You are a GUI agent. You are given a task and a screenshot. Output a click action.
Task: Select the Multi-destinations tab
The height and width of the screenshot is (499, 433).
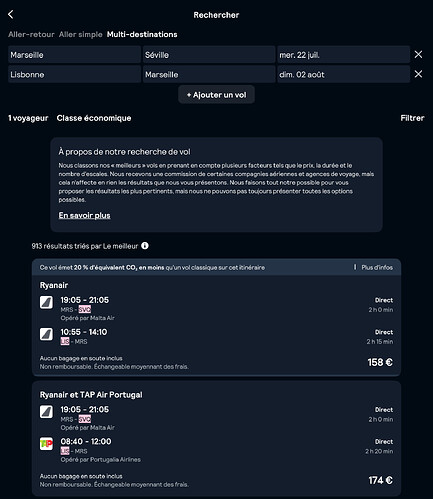pyautogui.click(x=142, y=35)
